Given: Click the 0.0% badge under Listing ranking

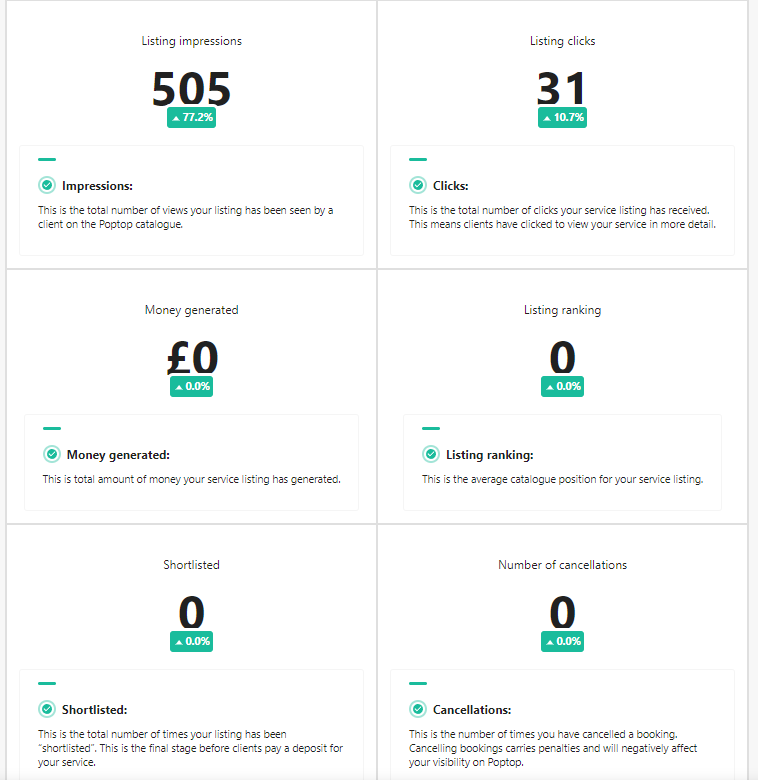Looking at the screenshot, I should pyautogui.click(x=562, y=386).
